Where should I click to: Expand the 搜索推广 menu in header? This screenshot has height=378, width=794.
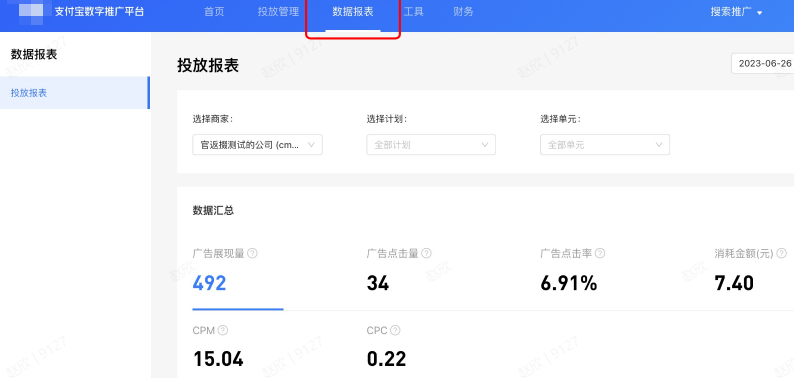pos(736,12)
